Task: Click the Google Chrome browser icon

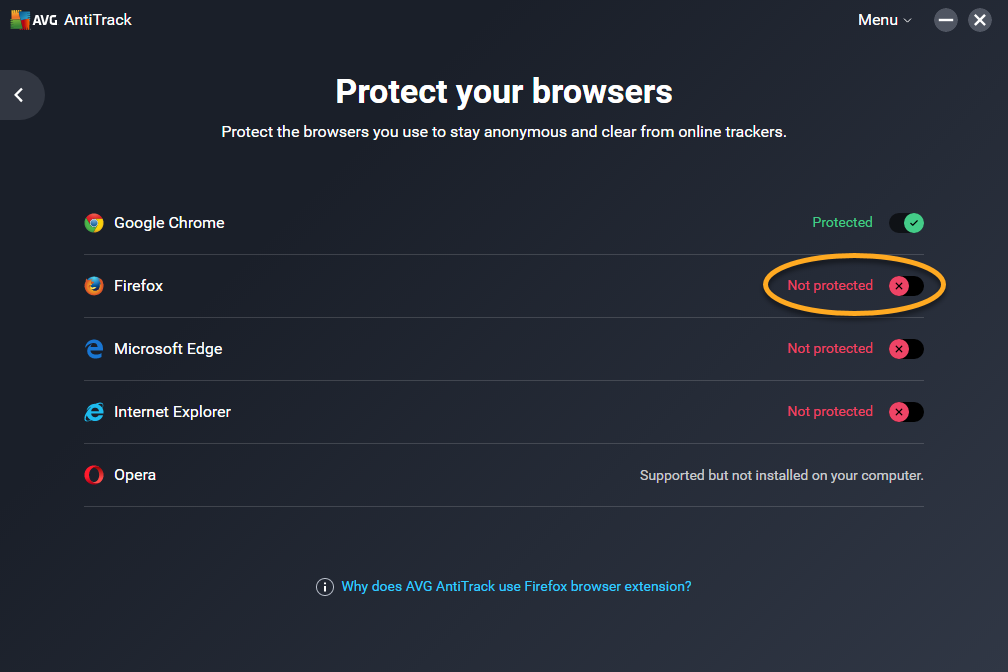Action: click(94, 223)
